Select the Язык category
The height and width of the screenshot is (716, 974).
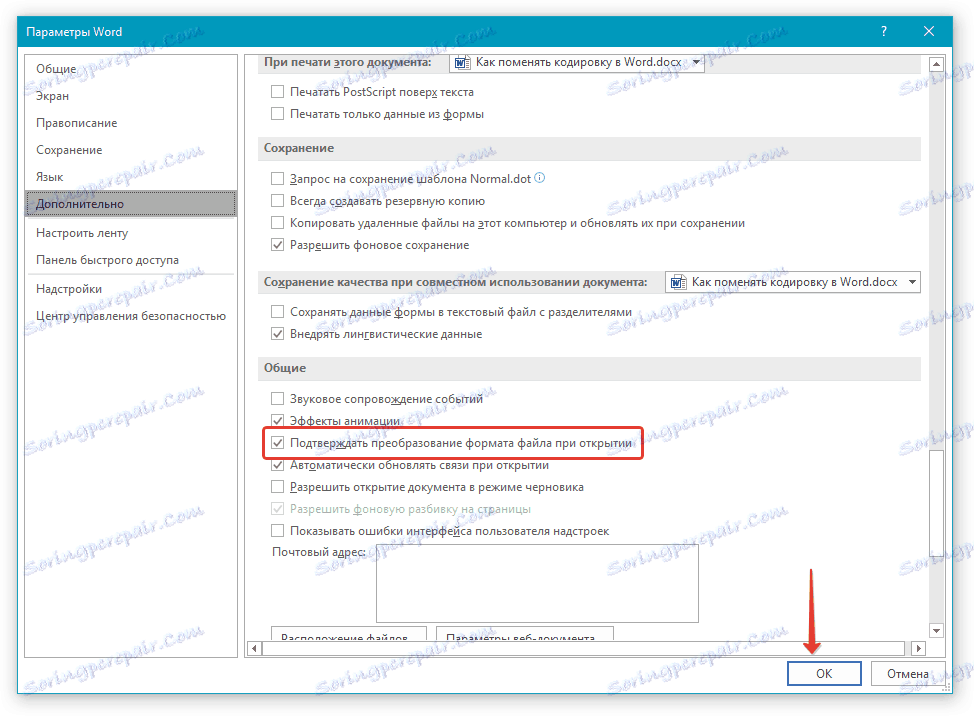pos(130,177)
